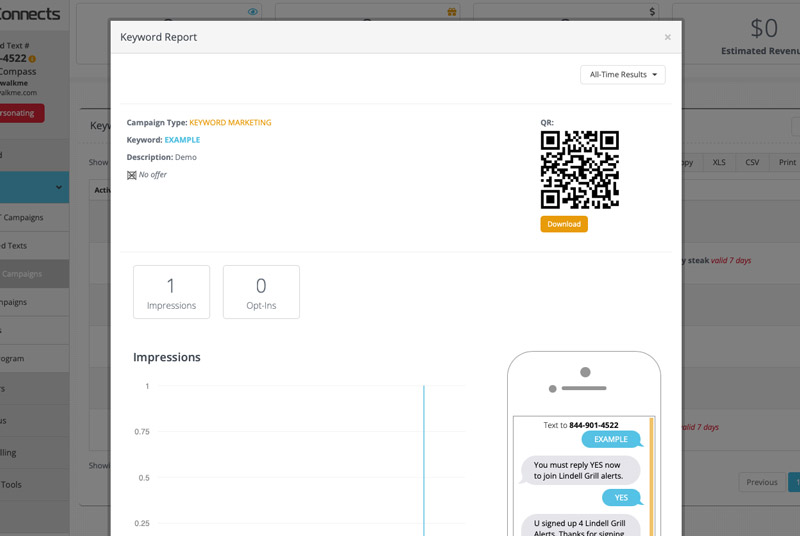Image resolution: width=800 pixels, height=536 pixels.
Task: Click the YES chat bubble in phone preview
Action: pyautogui.click(x=622, y=498)
